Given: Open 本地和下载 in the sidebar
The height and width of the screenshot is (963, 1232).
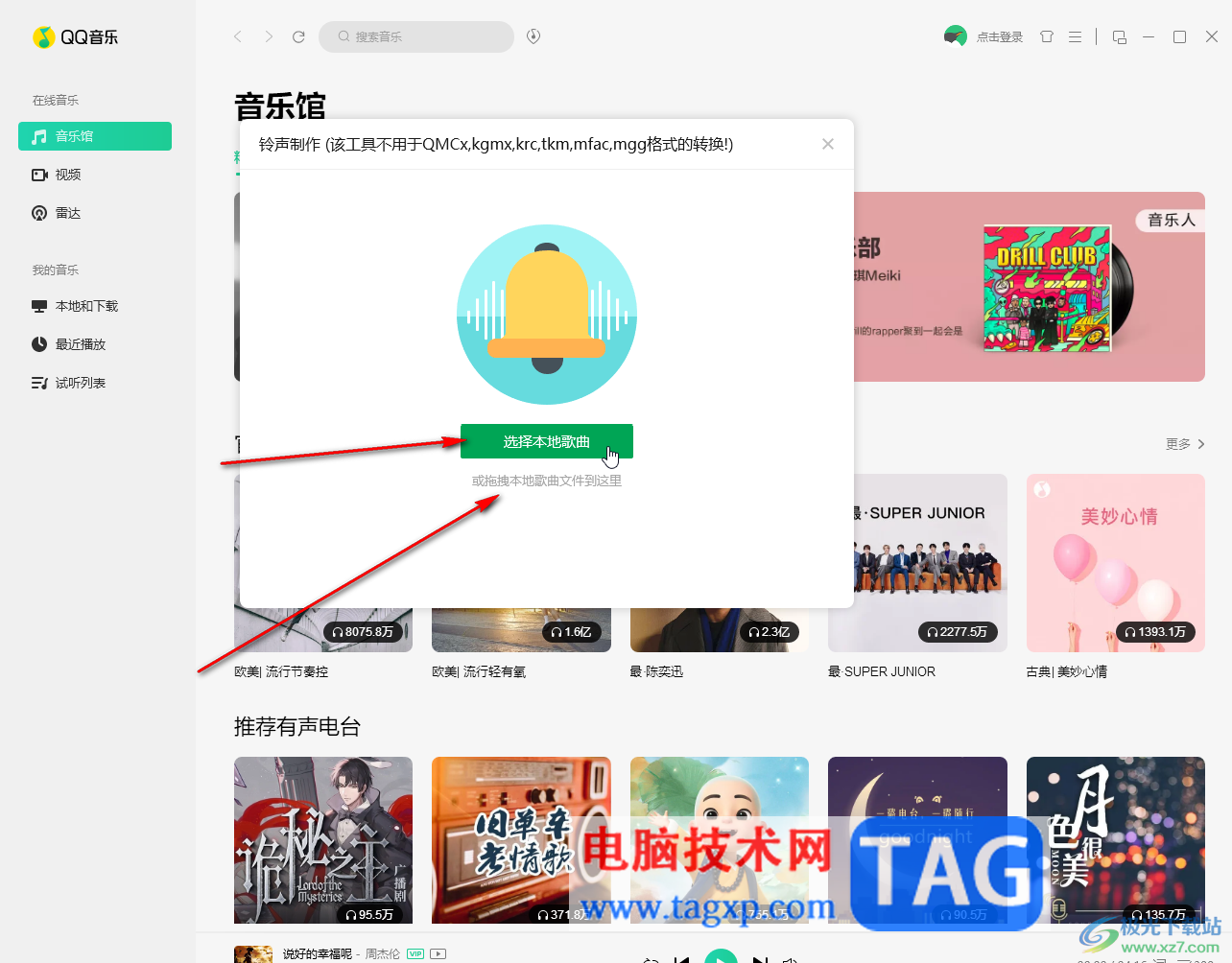Looking at the screenshot, I should click(95, 306).
